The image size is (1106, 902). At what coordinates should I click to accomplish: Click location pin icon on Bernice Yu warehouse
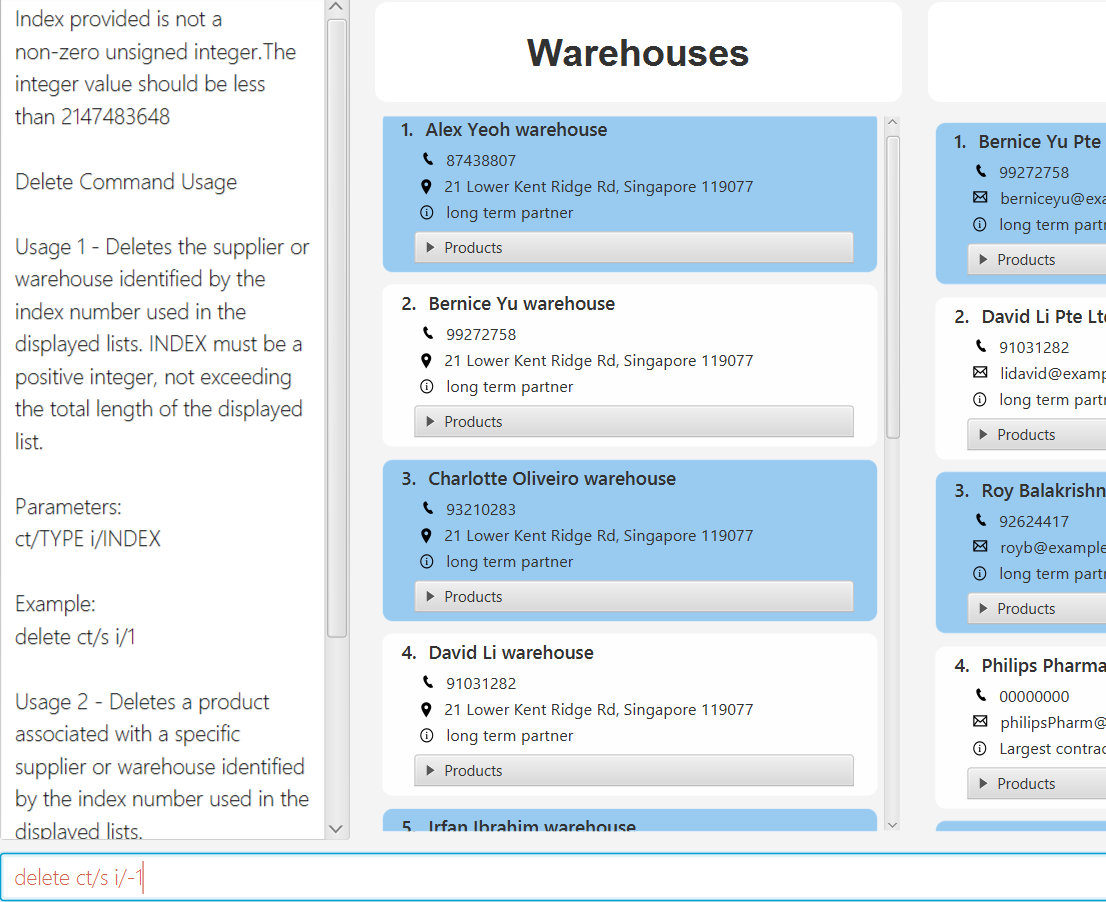coord(426,361)
